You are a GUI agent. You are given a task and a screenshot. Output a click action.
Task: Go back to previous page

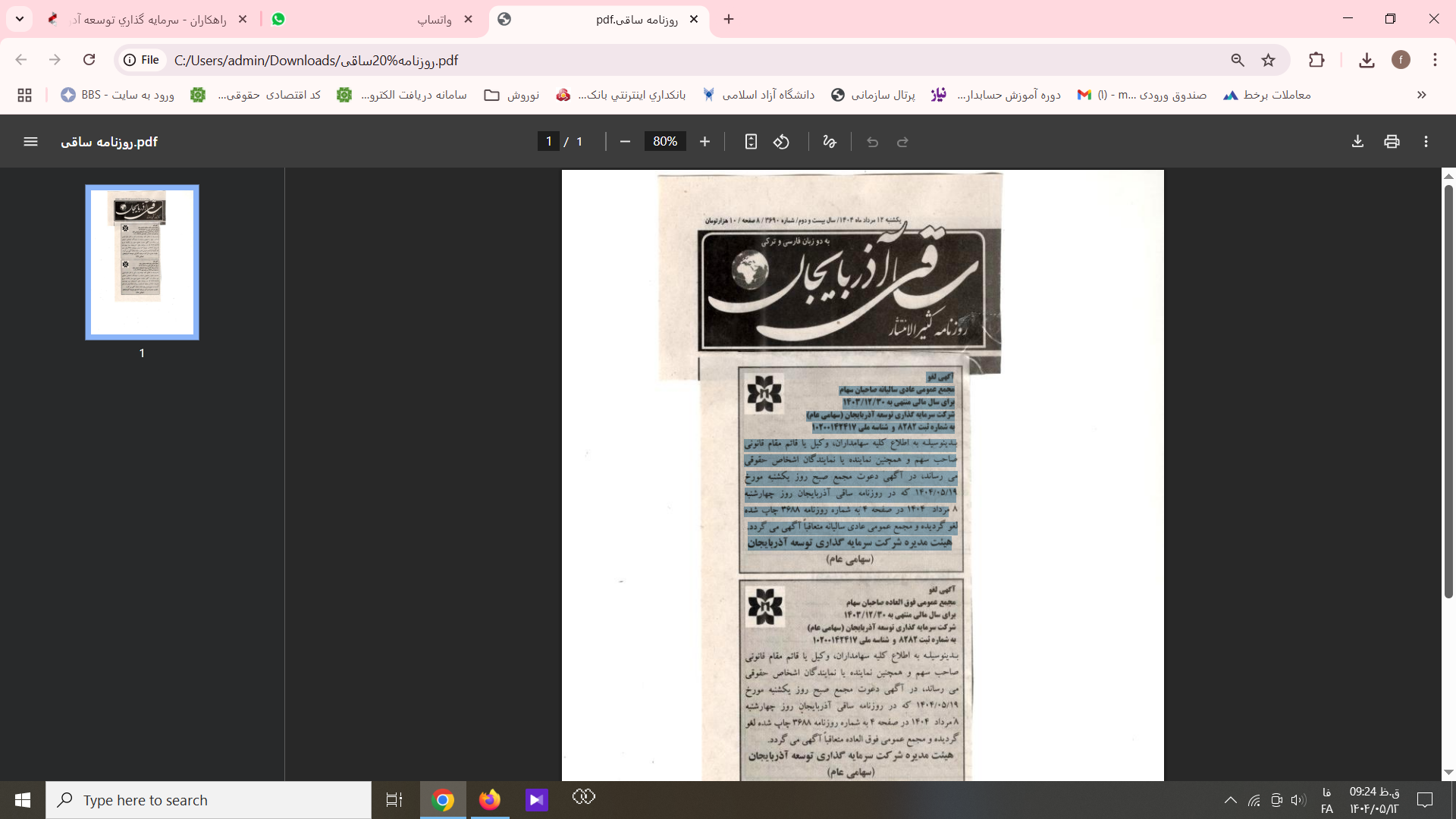click(x=21, y=60)
